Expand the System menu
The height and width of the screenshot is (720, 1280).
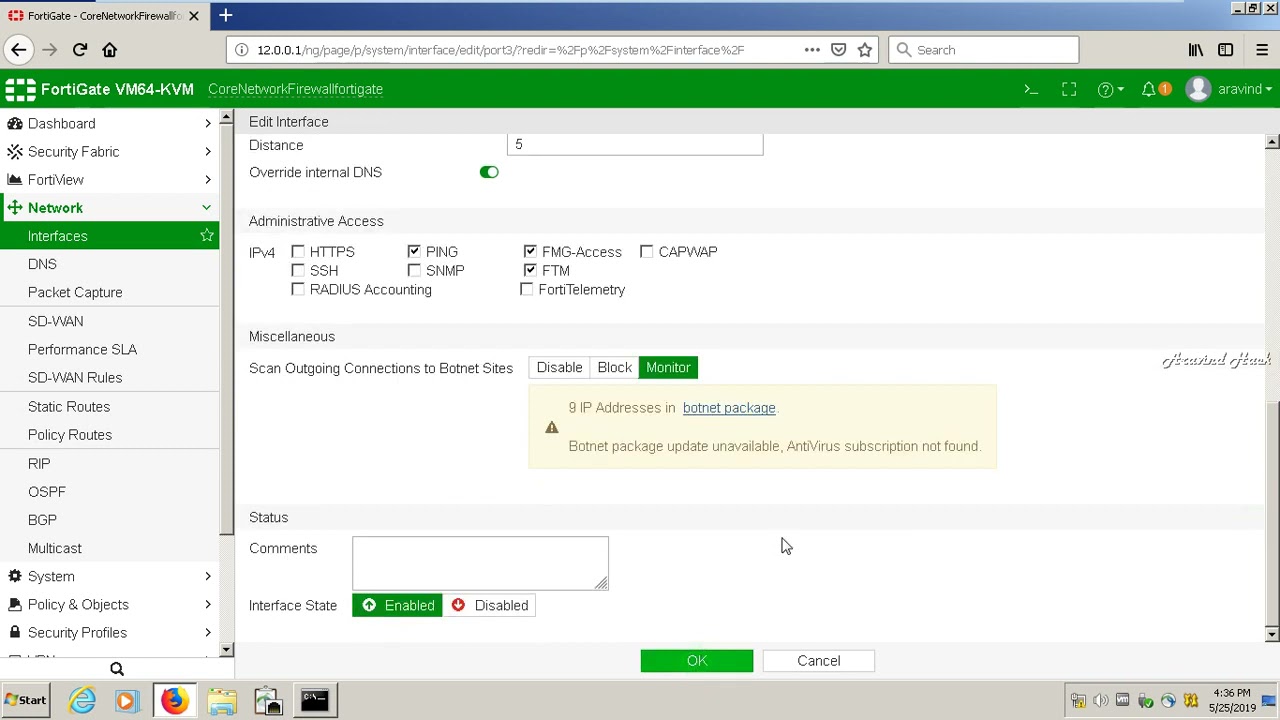click(x=110, y=577)
